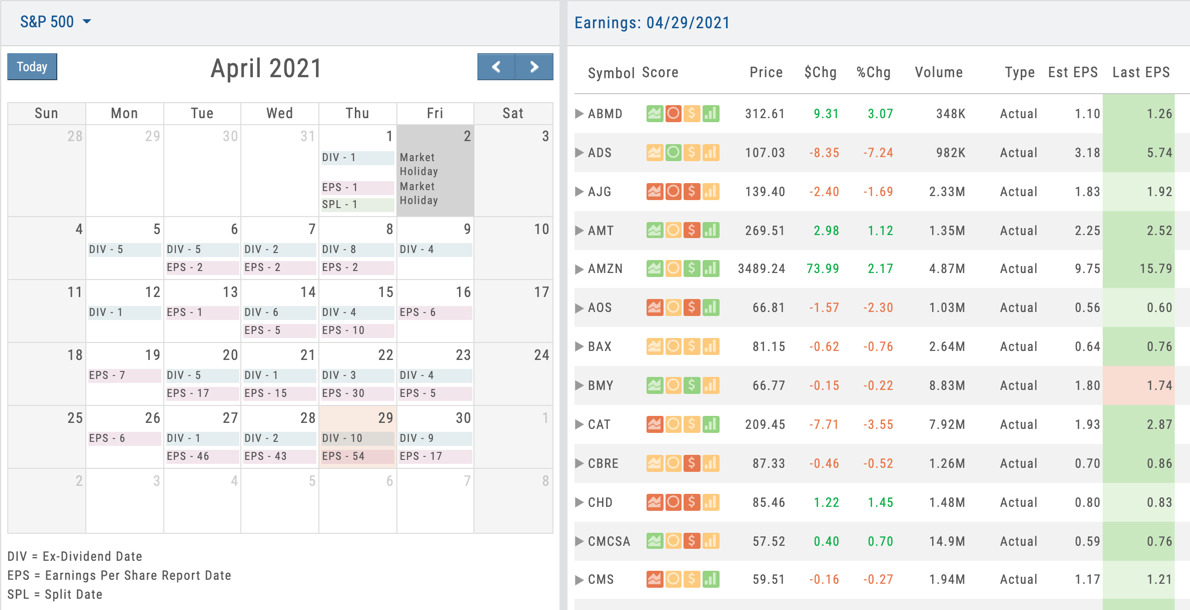1190x610 pixels.
Task: Click AJG red dollar score icon
Action: pyautogui.click(x=691, y=192)
